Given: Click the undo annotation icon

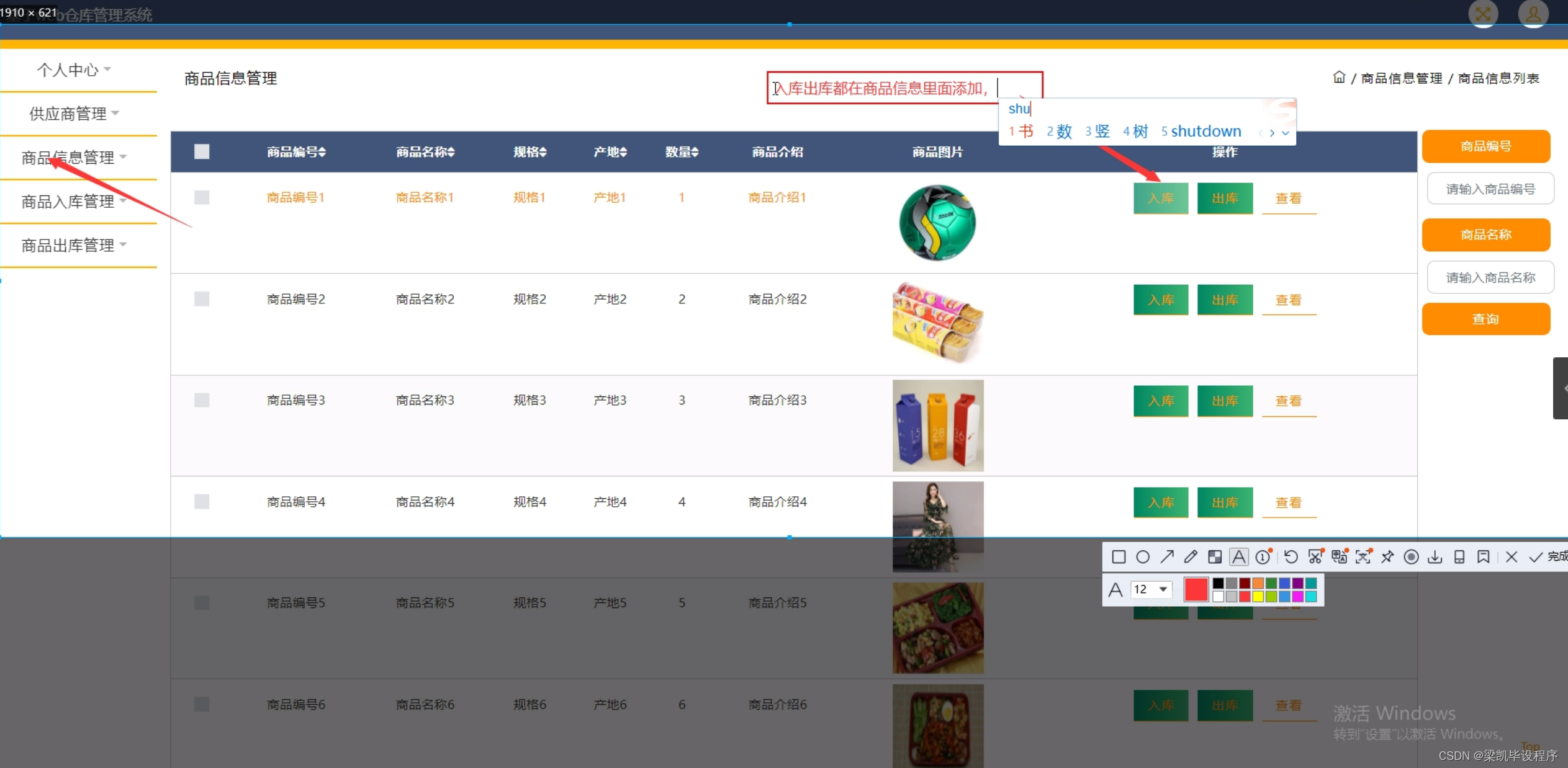Looking at the screenshot, I should tap(1291, 557).
